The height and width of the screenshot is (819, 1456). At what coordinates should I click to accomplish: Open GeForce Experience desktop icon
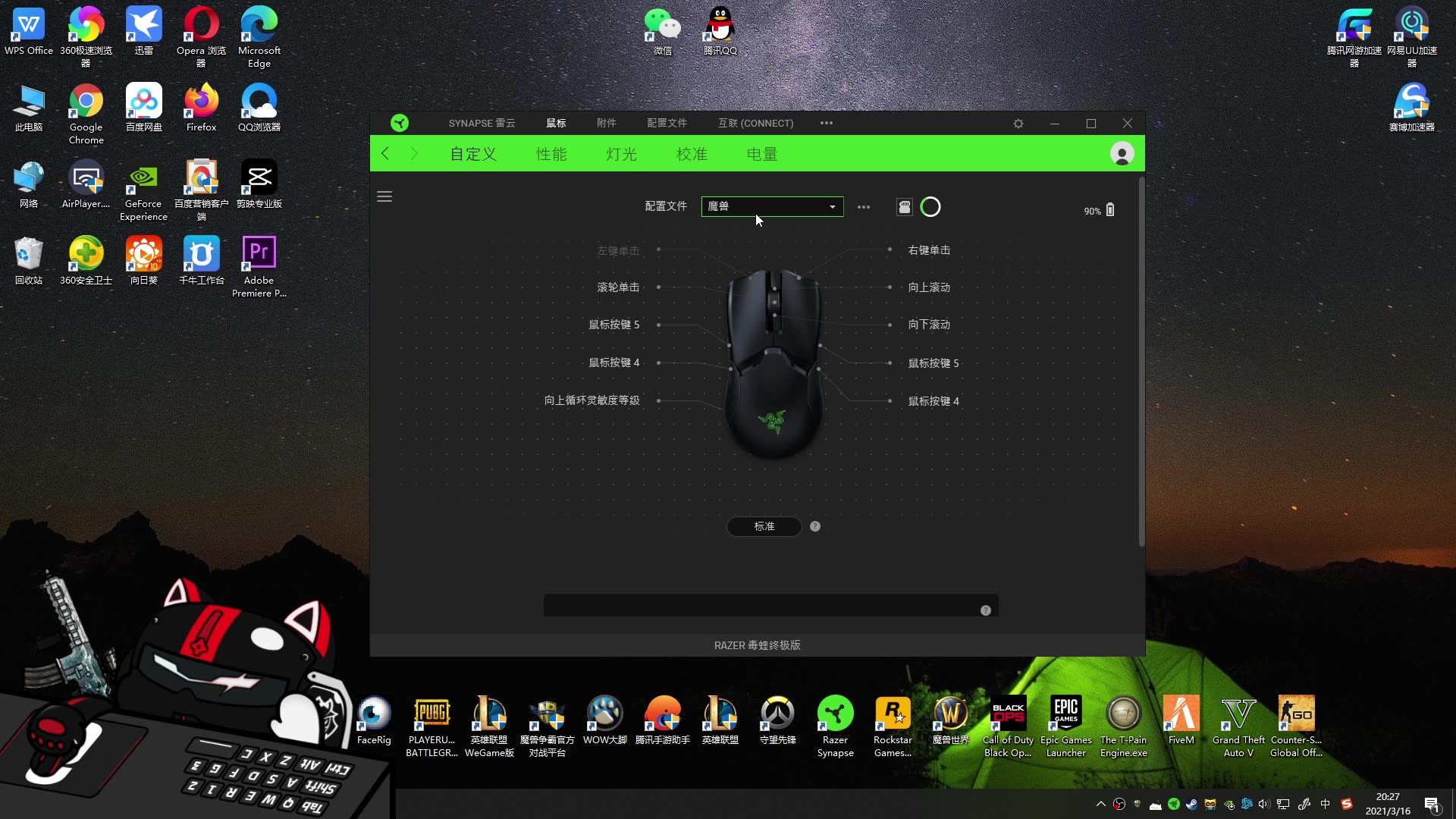click(143, 190)
